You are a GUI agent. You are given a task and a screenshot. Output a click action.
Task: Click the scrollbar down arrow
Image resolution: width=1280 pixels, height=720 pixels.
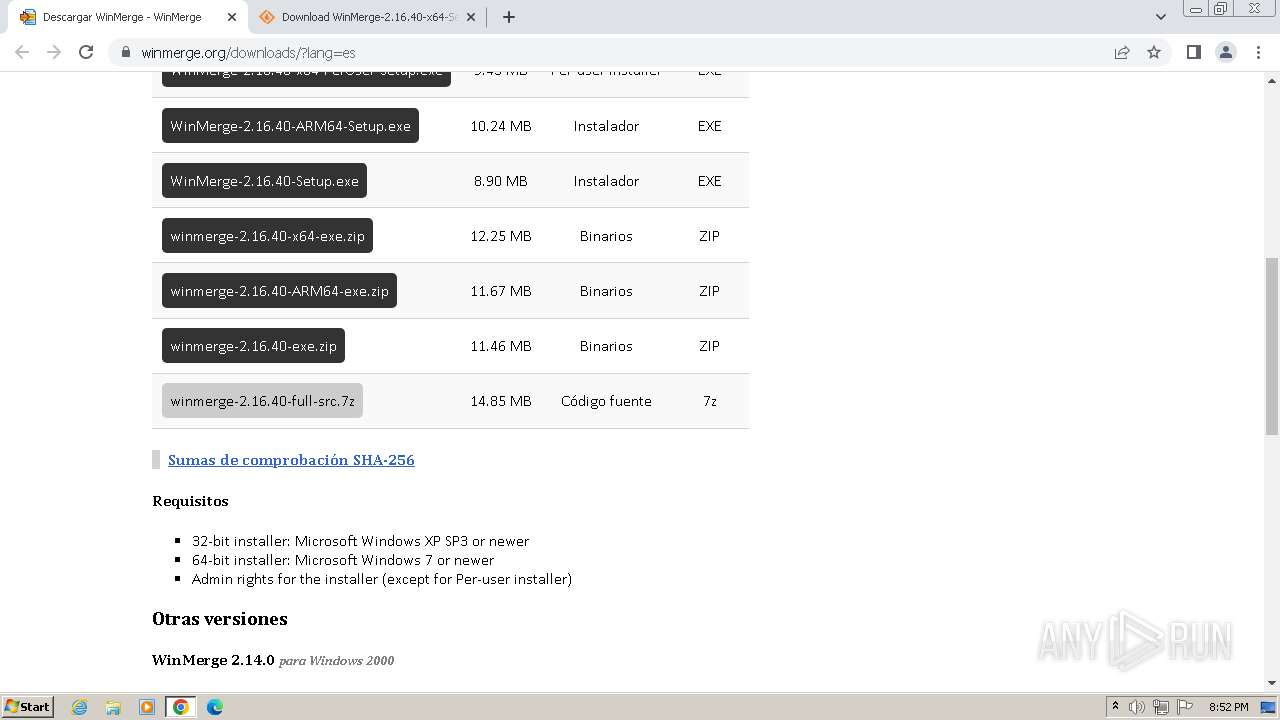point(1271,683)
